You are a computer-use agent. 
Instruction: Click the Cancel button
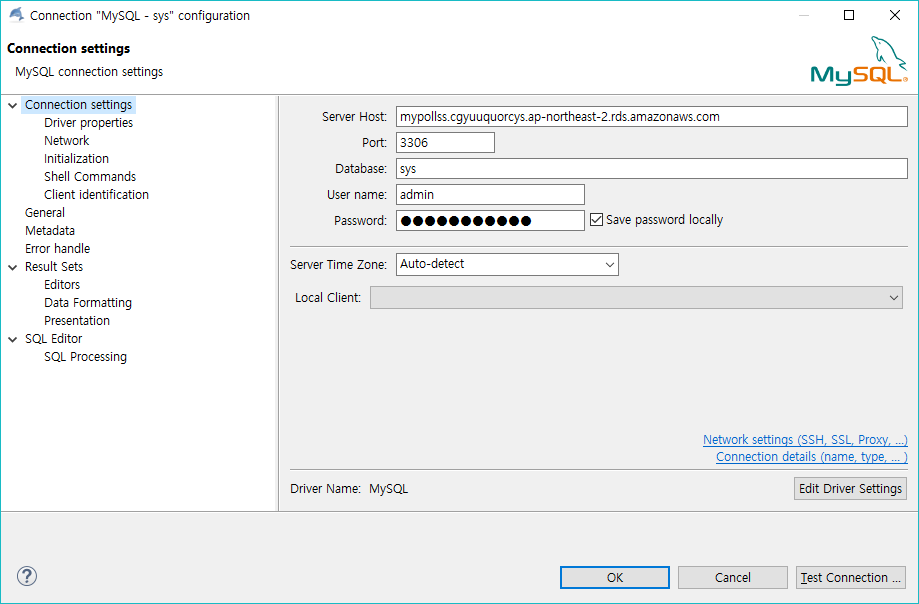(733, 578)
